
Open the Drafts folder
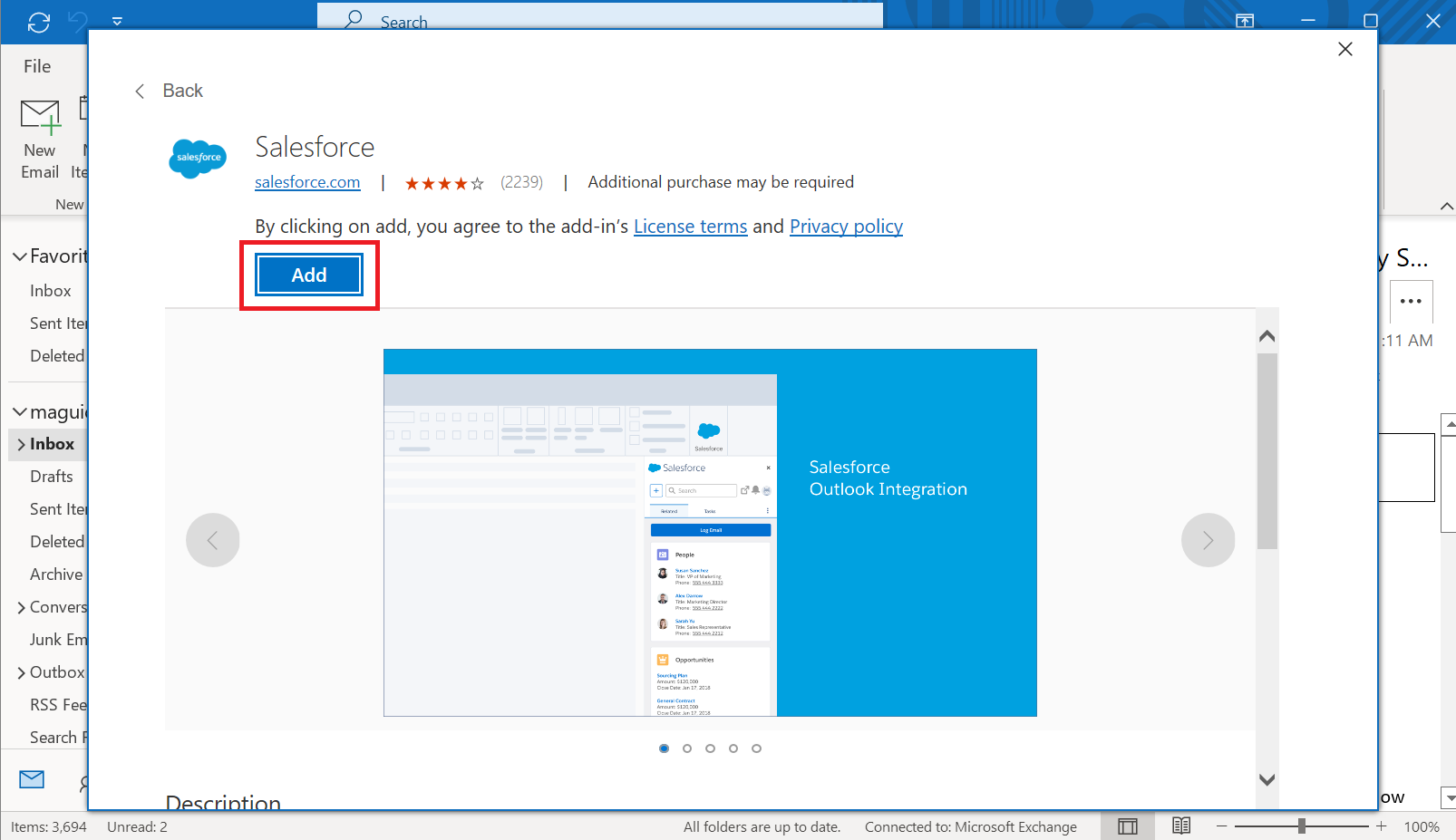coord(51,477)
